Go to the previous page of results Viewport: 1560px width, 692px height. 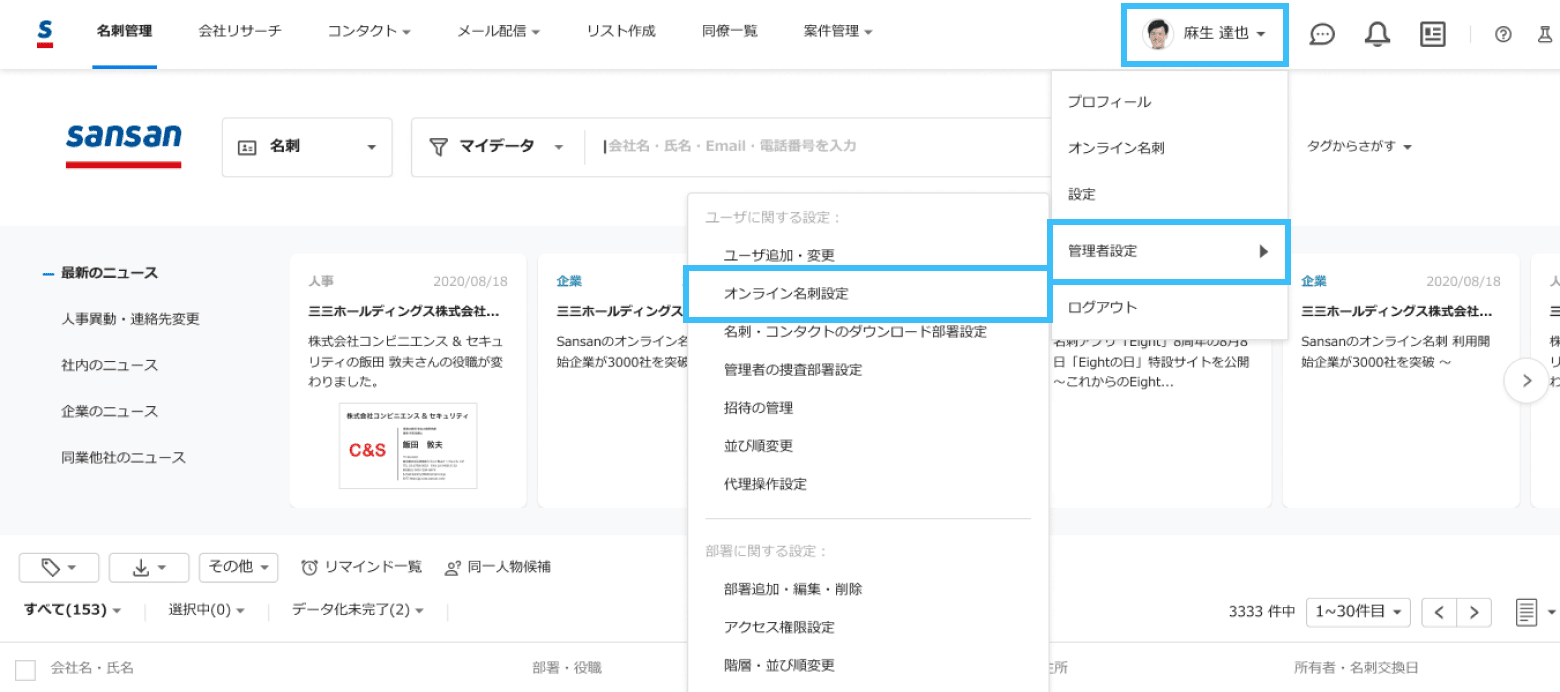[x=1439, y=612]
